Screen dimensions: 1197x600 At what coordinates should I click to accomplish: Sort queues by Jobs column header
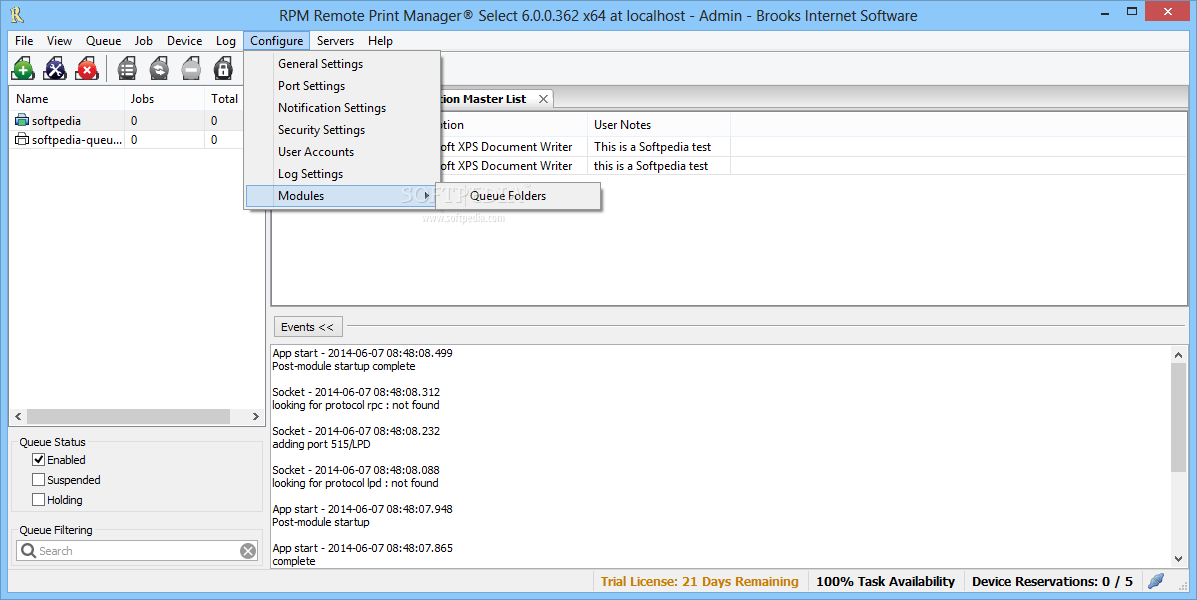click(164, 98)
